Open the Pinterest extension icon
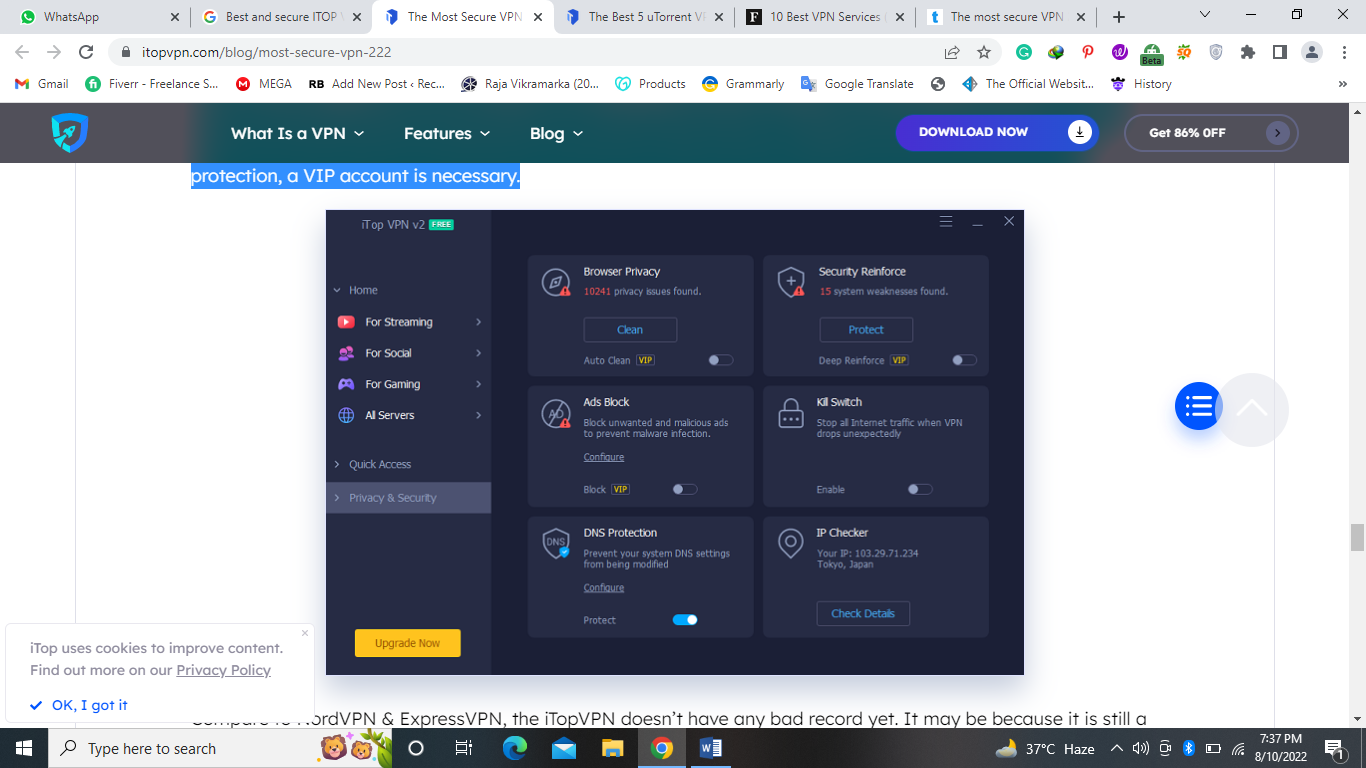Viewport: 1366px width, 768px height. 1088,52
